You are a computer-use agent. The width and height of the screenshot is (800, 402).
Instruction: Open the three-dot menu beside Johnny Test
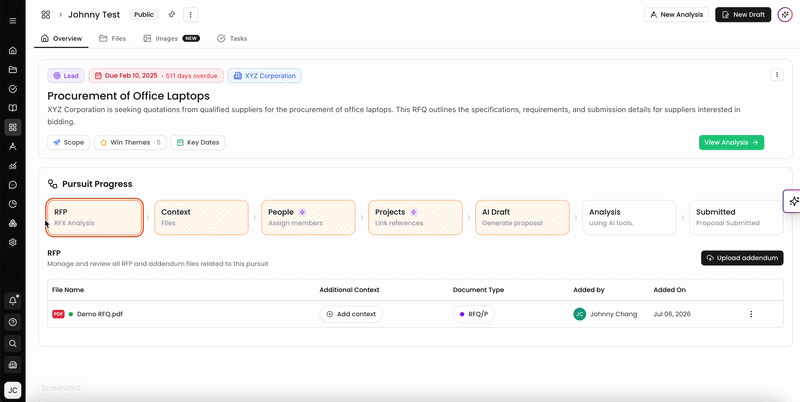(191, 15)
